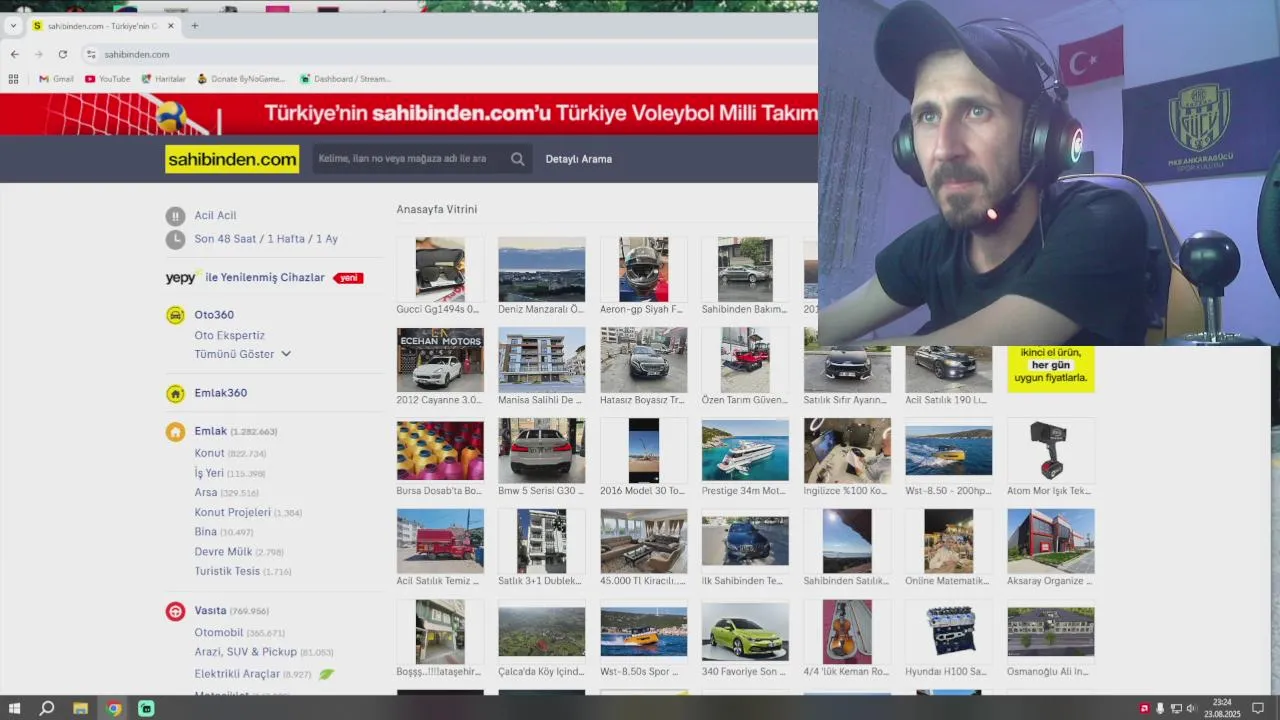
Task: Click the Oto360 car icon
Action: (x=175, y=315)
